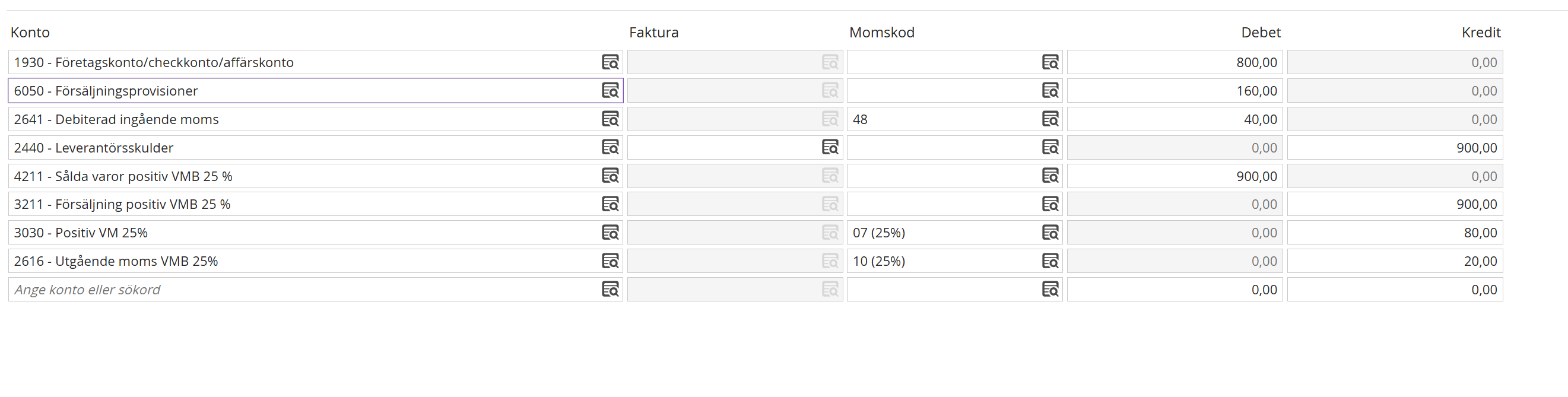Click Debet field 900,00 on row 4211
The image size is (1568, 397).
1175,176
